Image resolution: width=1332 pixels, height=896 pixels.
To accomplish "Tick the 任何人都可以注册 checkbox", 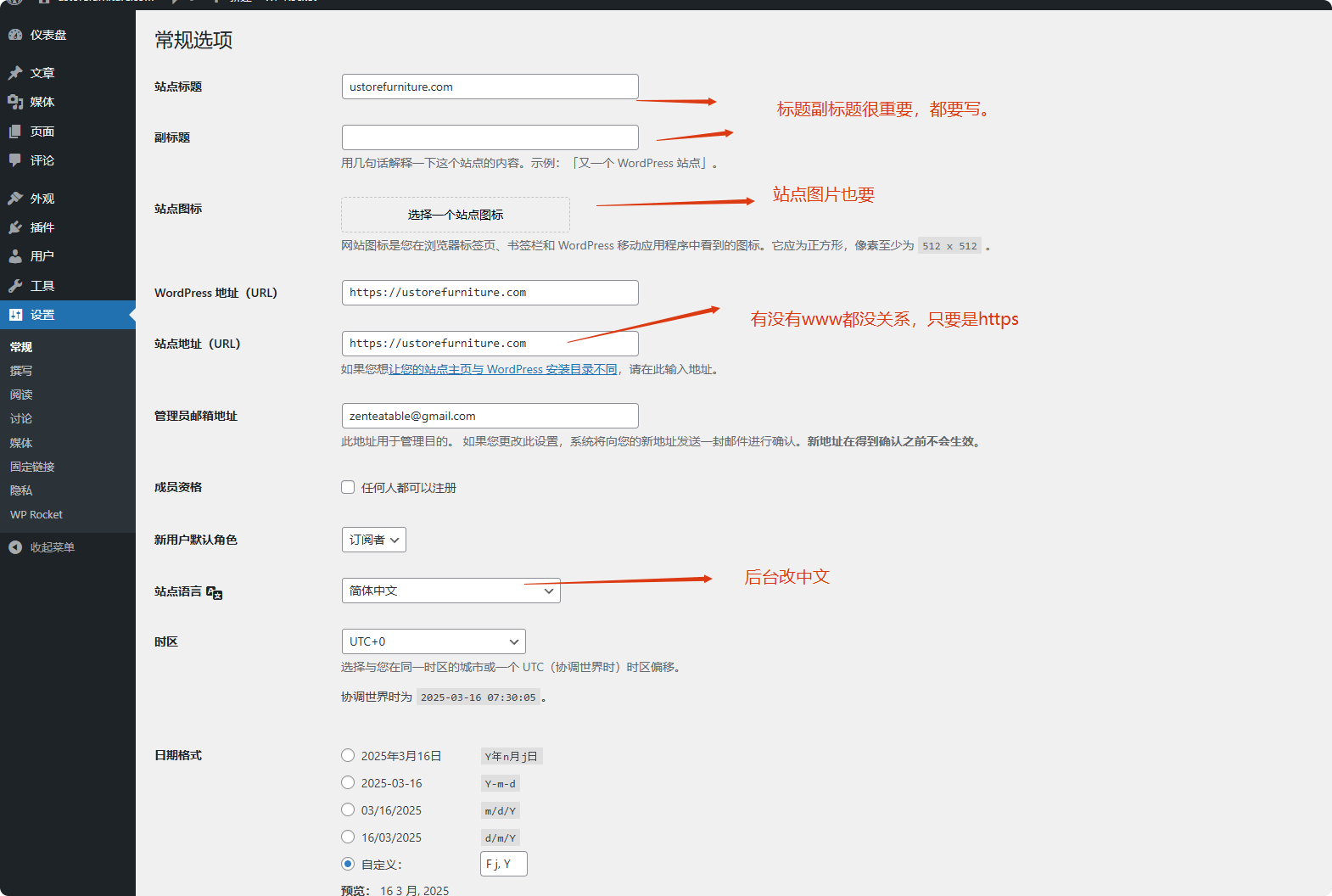I will [x=348, y=487].
